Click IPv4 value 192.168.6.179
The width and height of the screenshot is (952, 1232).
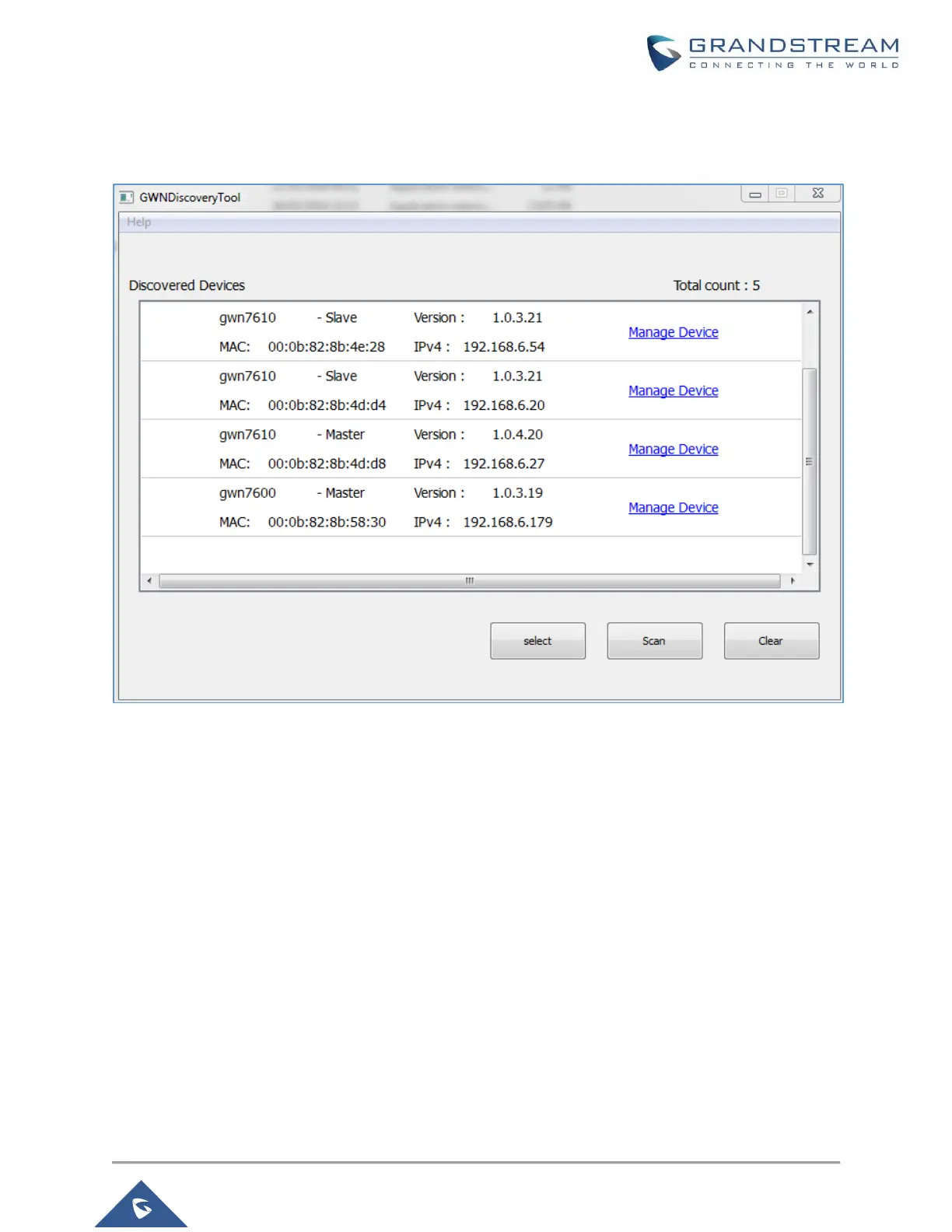[x=508, y=522]
